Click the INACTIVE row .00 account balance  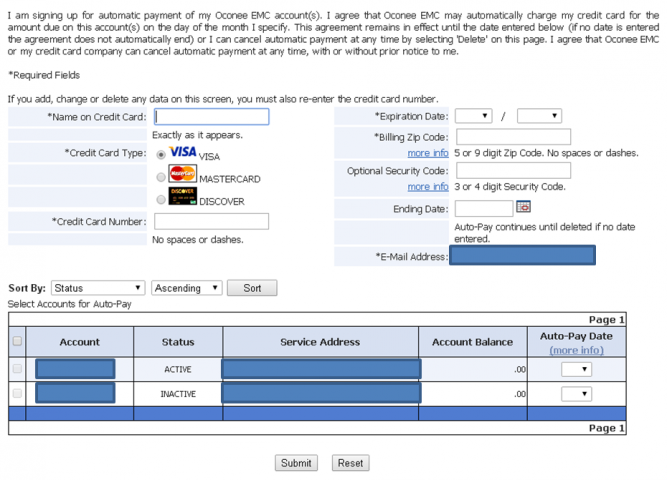pyautogui.click(x=520, y=394)
